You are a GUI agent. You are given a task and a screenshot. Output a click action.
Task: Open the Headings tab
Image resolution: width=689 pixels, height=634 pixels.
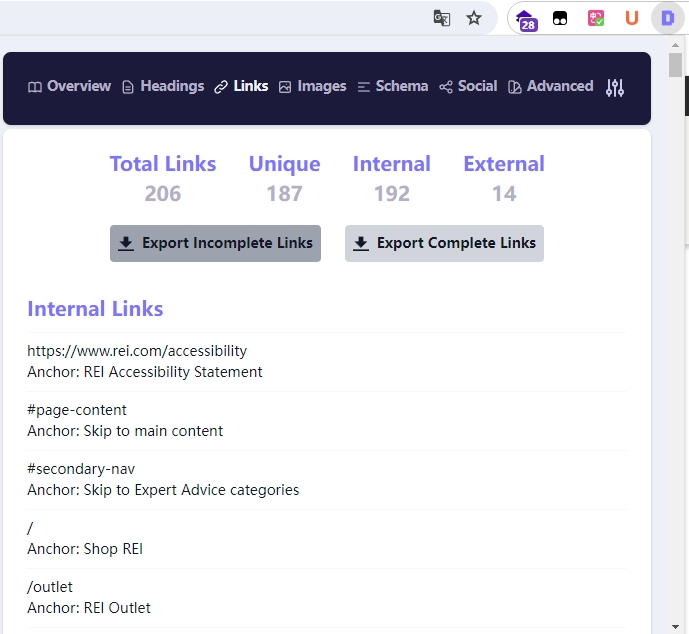163,86
